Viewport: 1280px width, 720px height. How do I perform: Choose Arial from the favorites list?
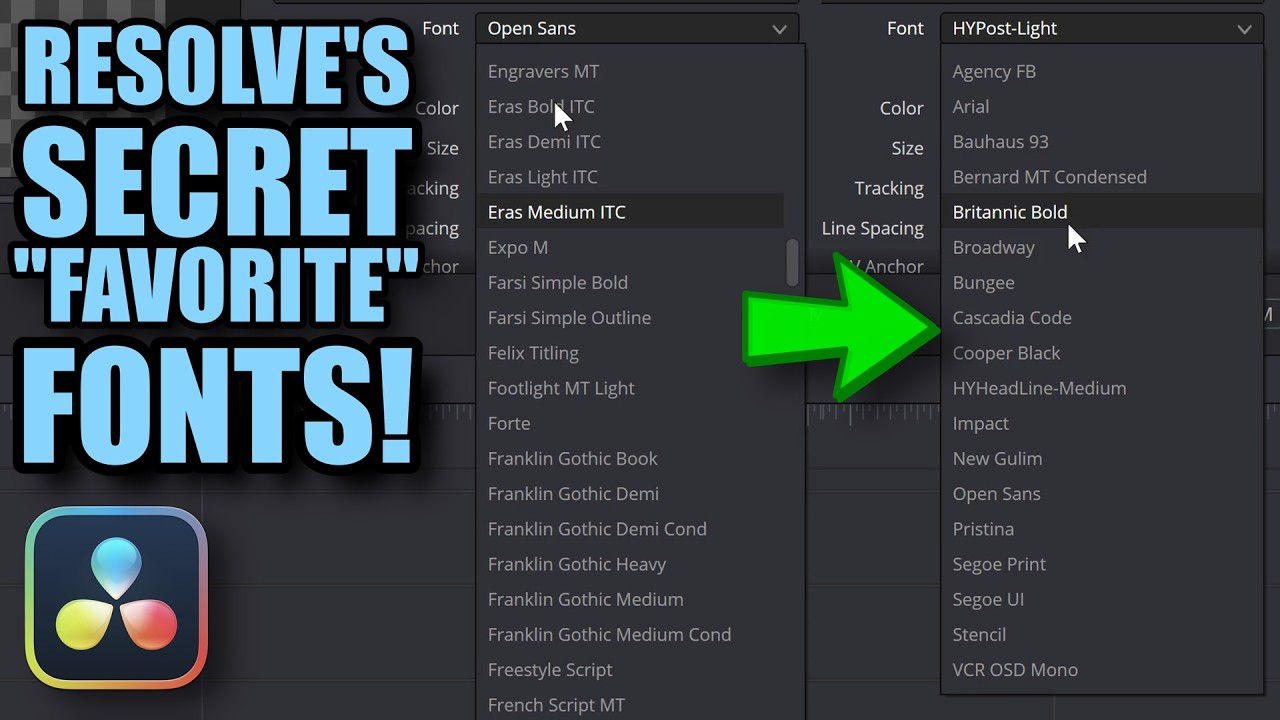point(971,107)
